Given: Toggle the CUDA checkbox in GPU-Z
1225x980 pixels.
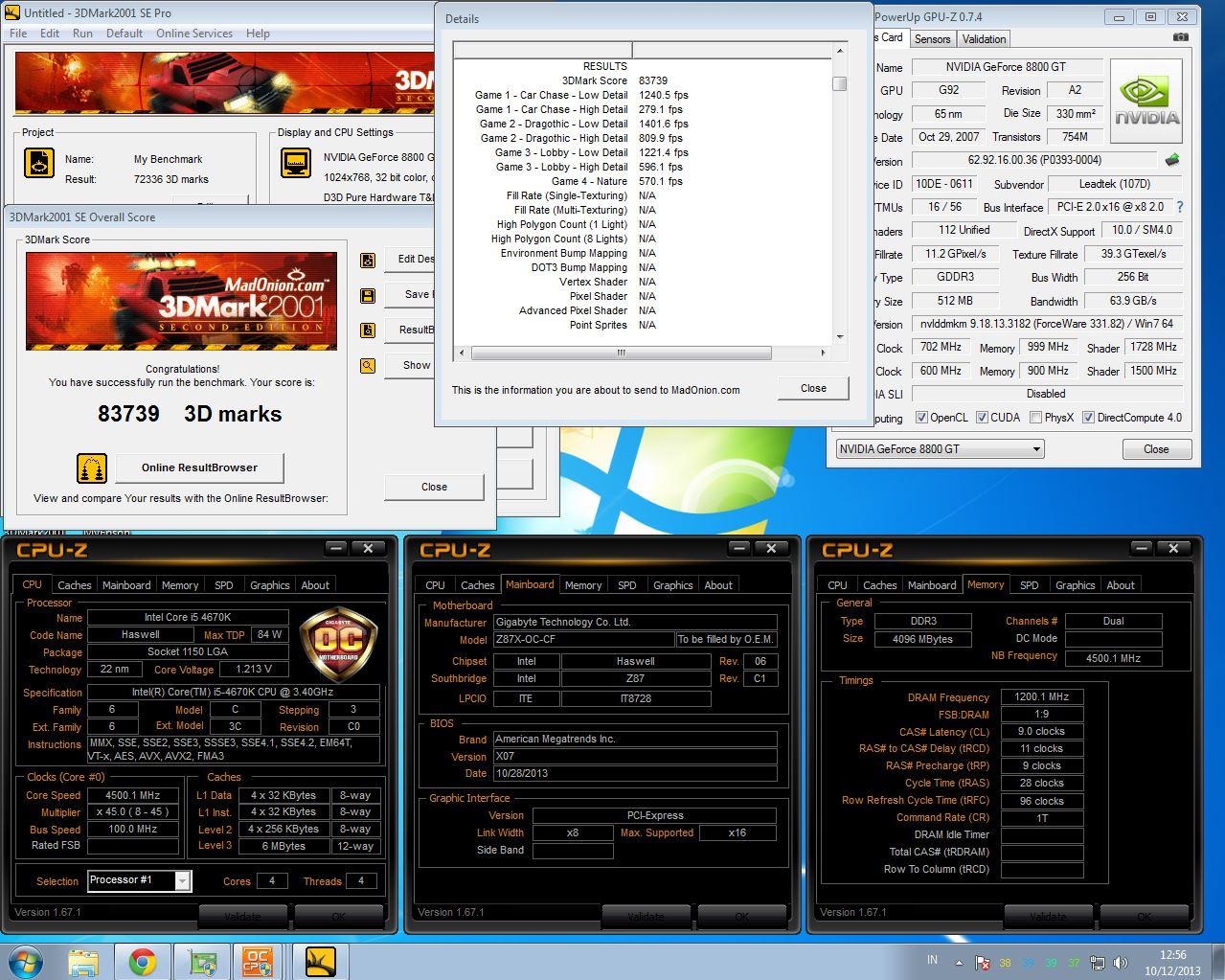Looking at the screenshot, I should (982, 418).
